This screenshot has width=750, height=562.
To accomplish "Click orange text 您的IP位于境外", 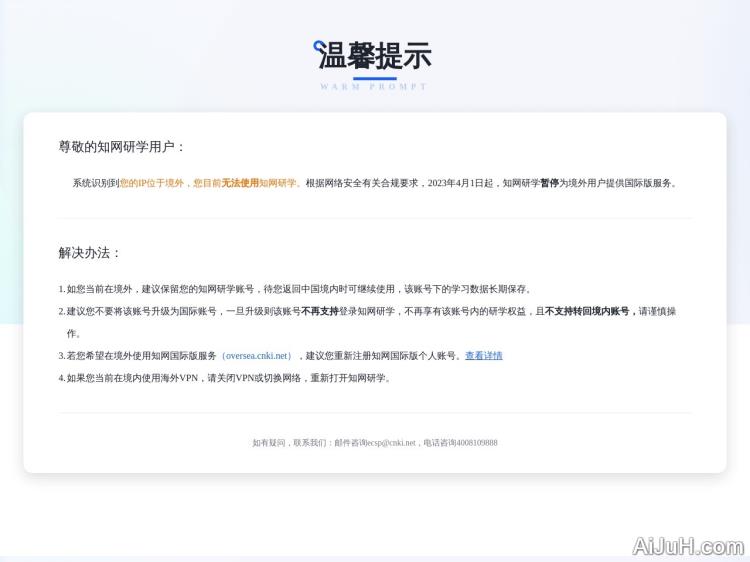I will pyautogui.click(x=152, y=183).
